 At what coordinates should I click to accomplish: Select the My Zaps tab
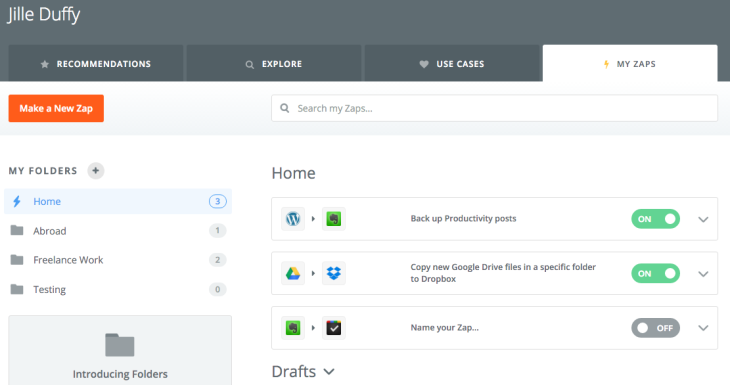(x=630, y=63)
